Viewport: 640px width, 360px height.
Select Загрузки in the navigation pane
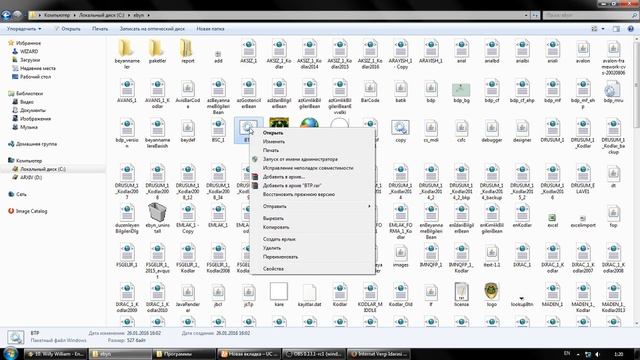[x=30, y=60]
